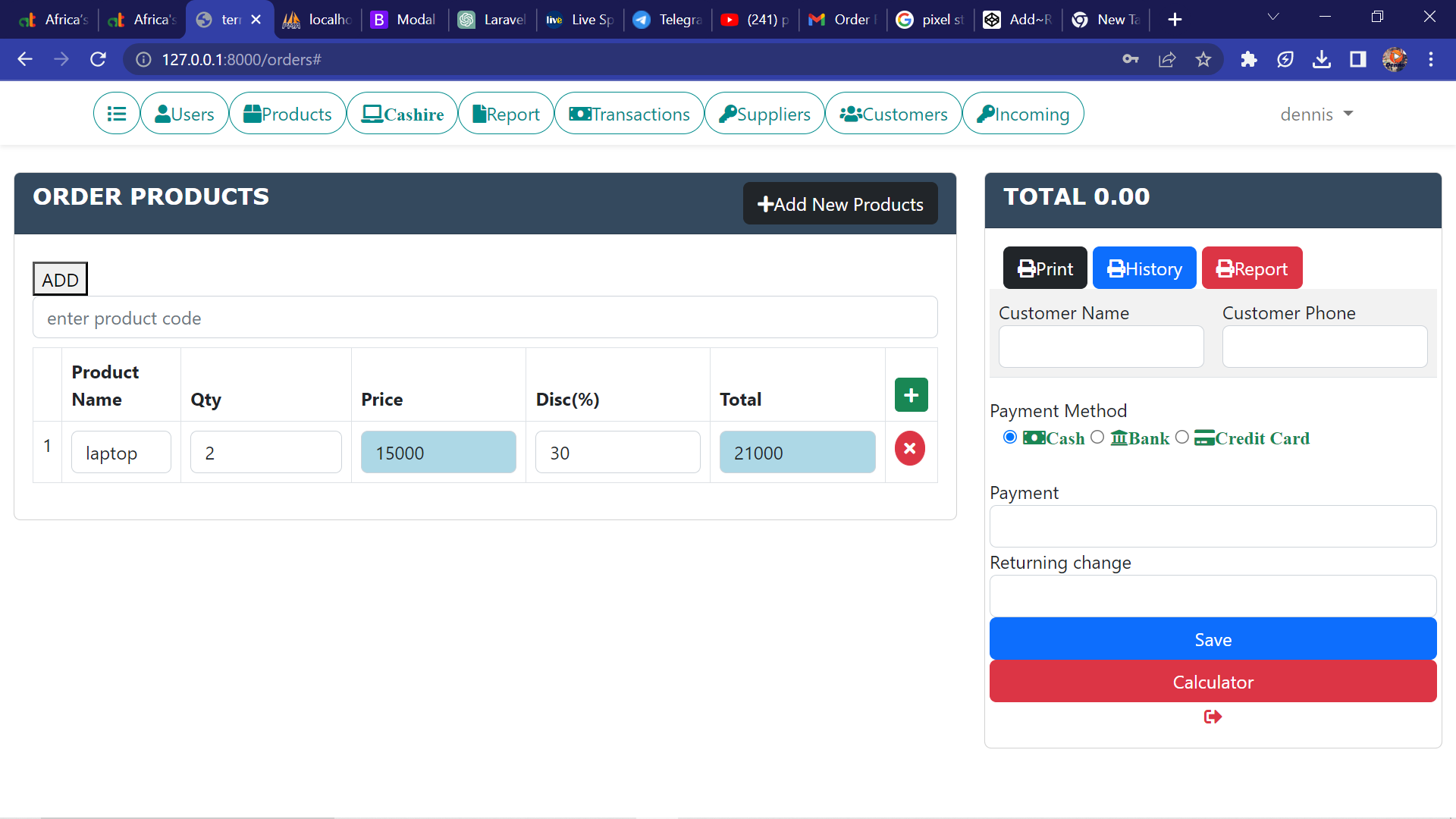Viewport: 1456px width, 819px height.
Task: Reload the page
Action: click(98, 60)
